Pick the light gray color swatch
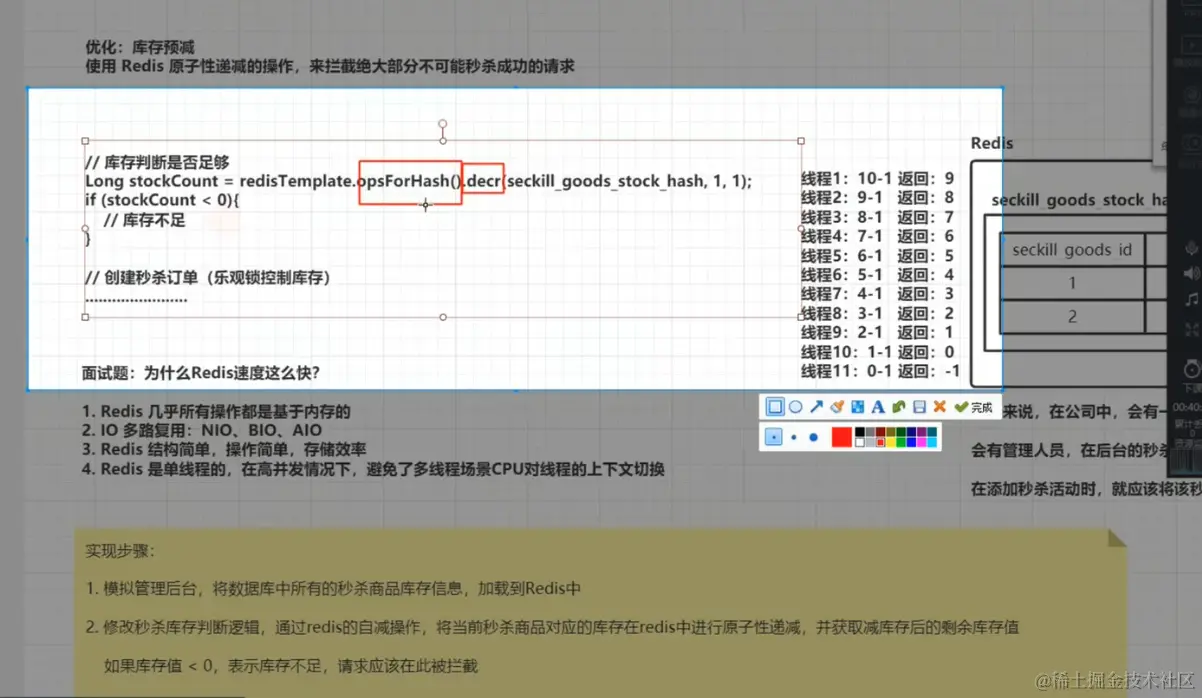This screenshot has height=698, width=1202. [870, 442]
